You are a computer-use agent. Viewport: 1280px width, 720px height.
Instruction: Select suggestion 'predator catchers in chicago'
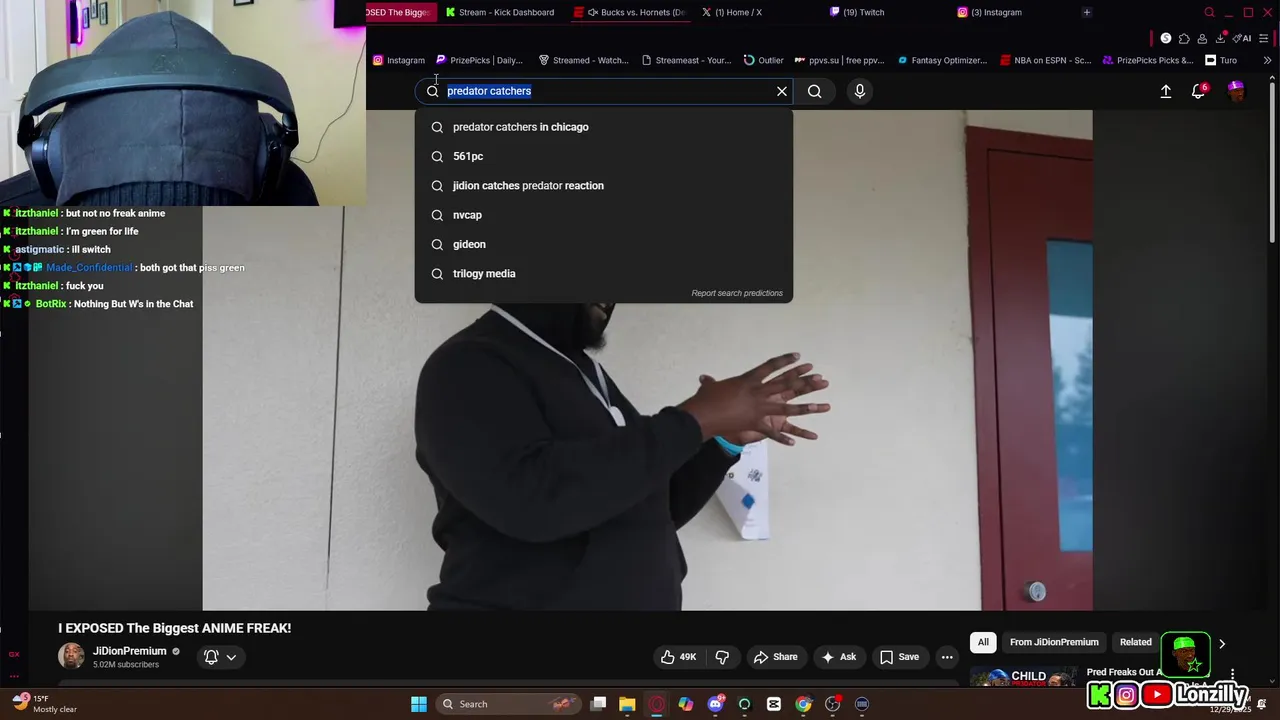tap(604, 127)
